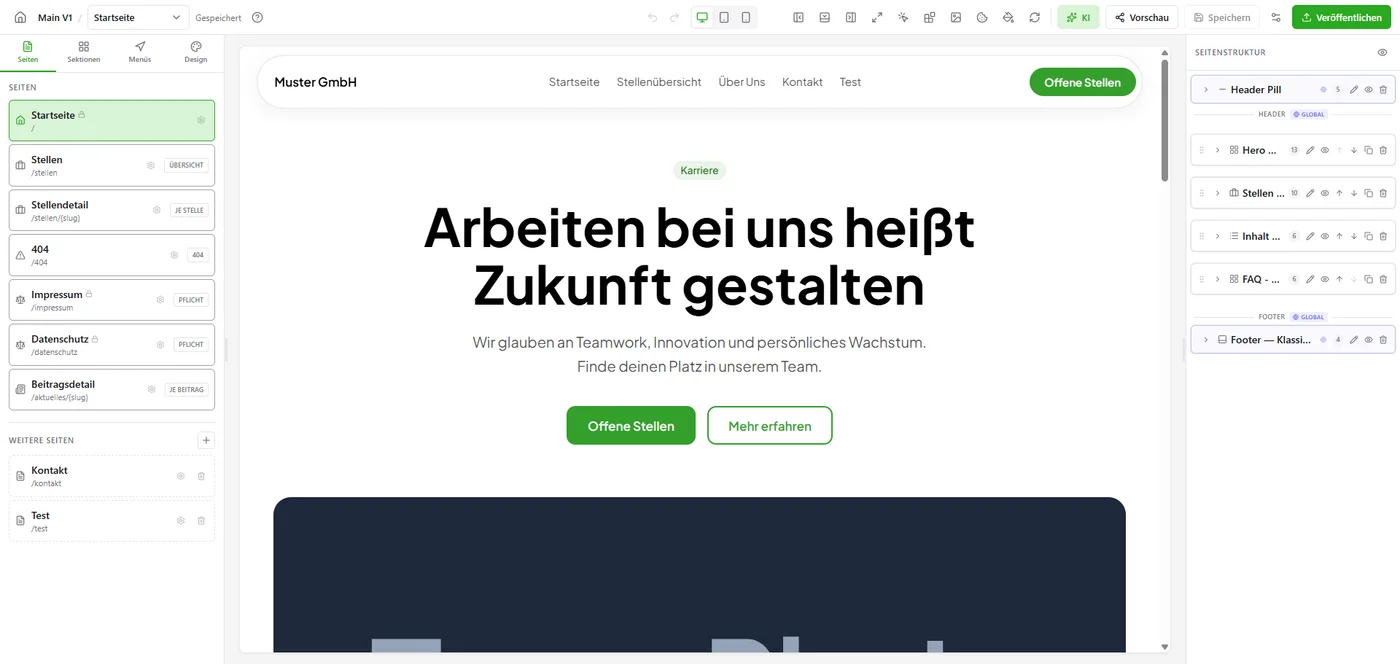Expand the Inhalt section row
Image resolution: width=1400 pixels, height=664 pixels.
click(1217, 236)
